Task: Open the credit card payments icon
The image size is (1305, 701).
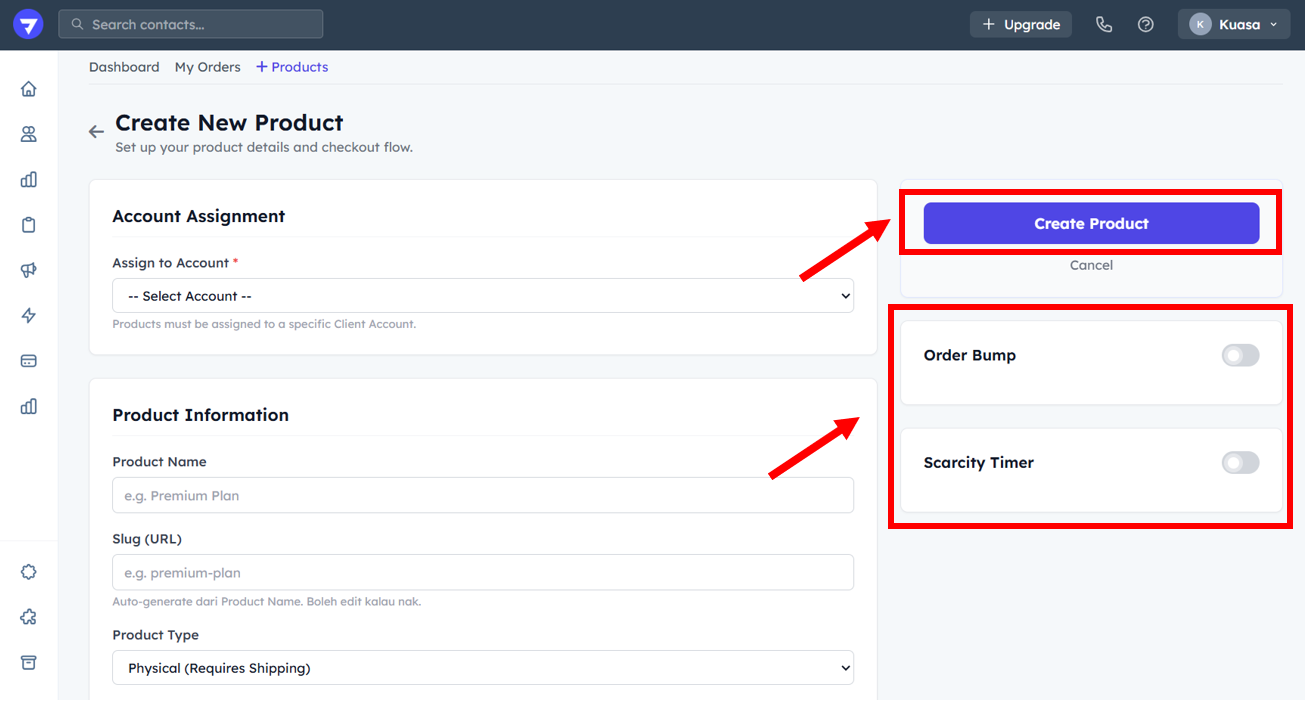Action: pyautogui.click(x=29, y=361)
